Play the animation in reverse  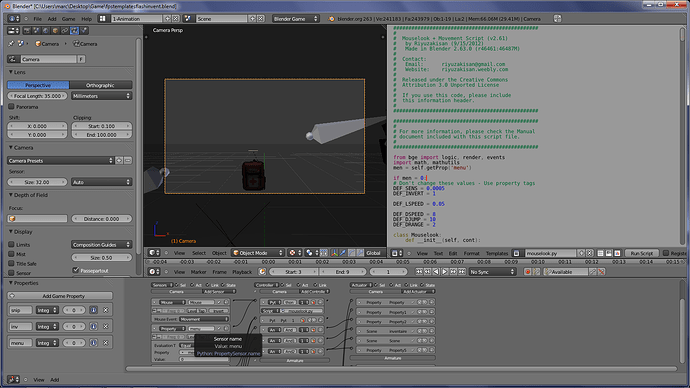coord(436,272)
